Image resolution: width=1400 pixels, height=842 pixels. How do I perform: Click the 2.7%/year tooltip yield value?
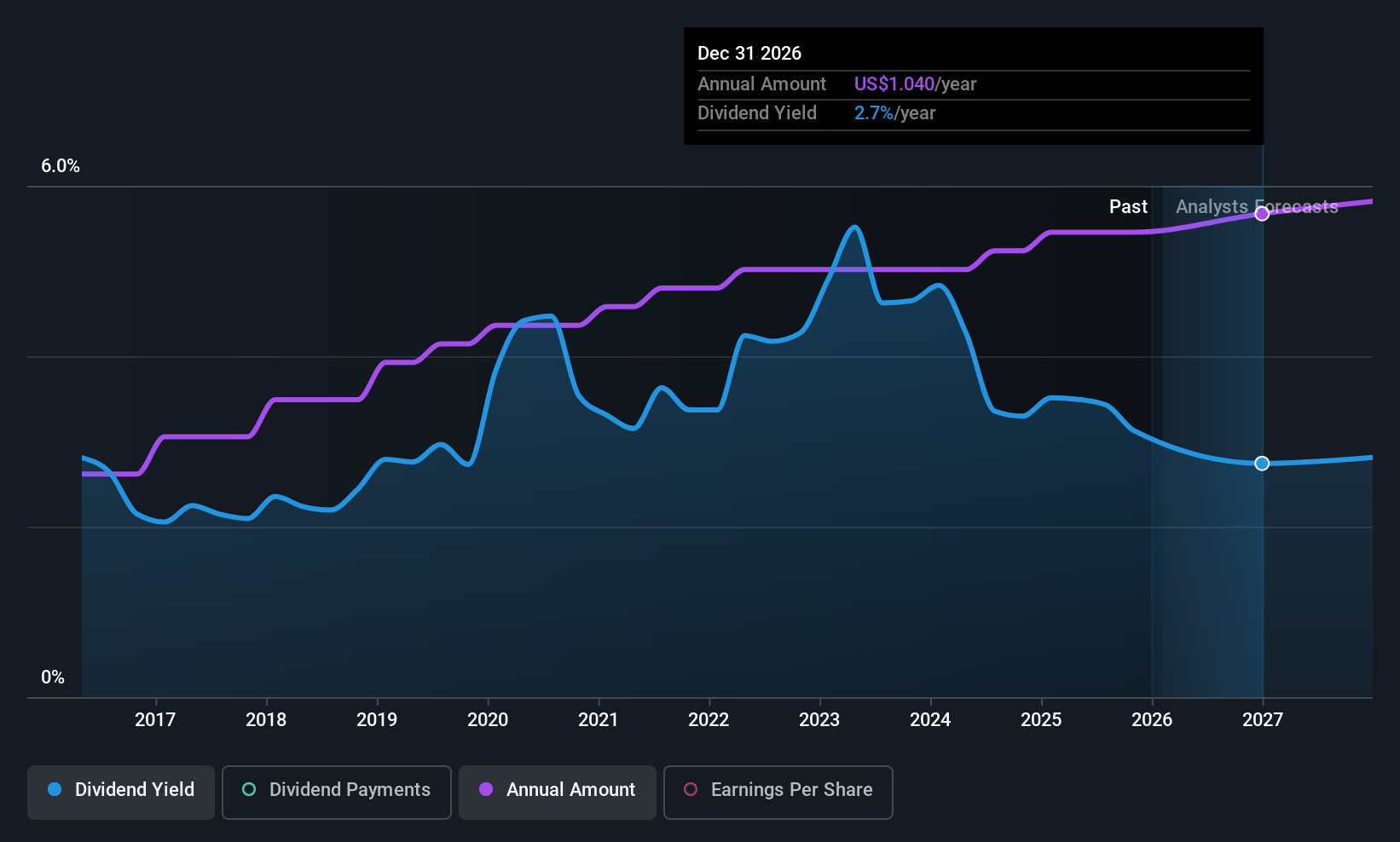(895, 112)
